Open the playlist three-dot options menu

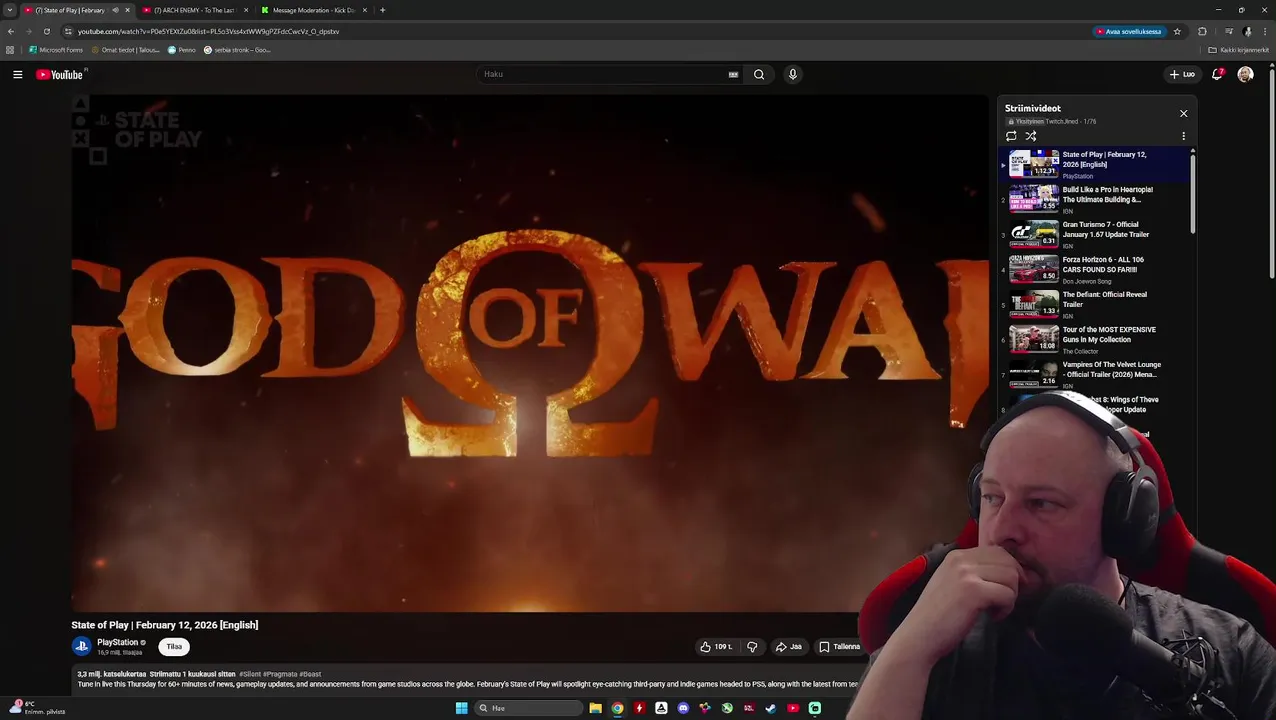1183,136
